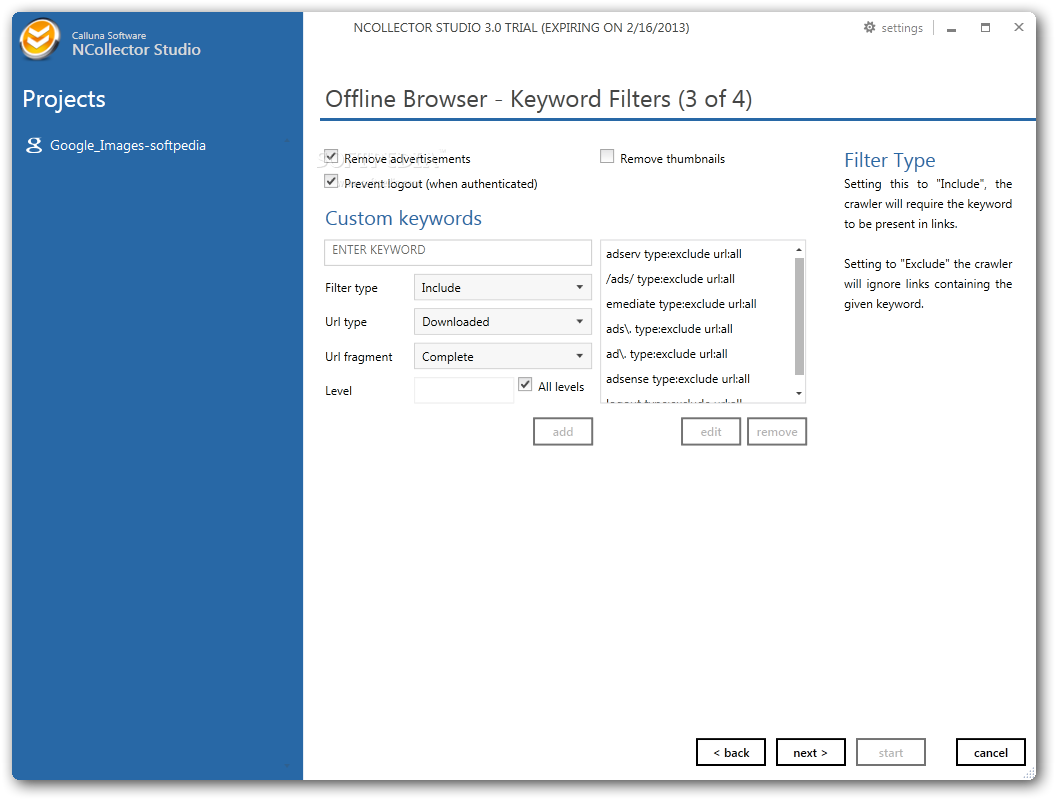The image size is (1056, 800).
Task: Toggle Prevent logout when authenticated
Action: [x=331, y=181]
